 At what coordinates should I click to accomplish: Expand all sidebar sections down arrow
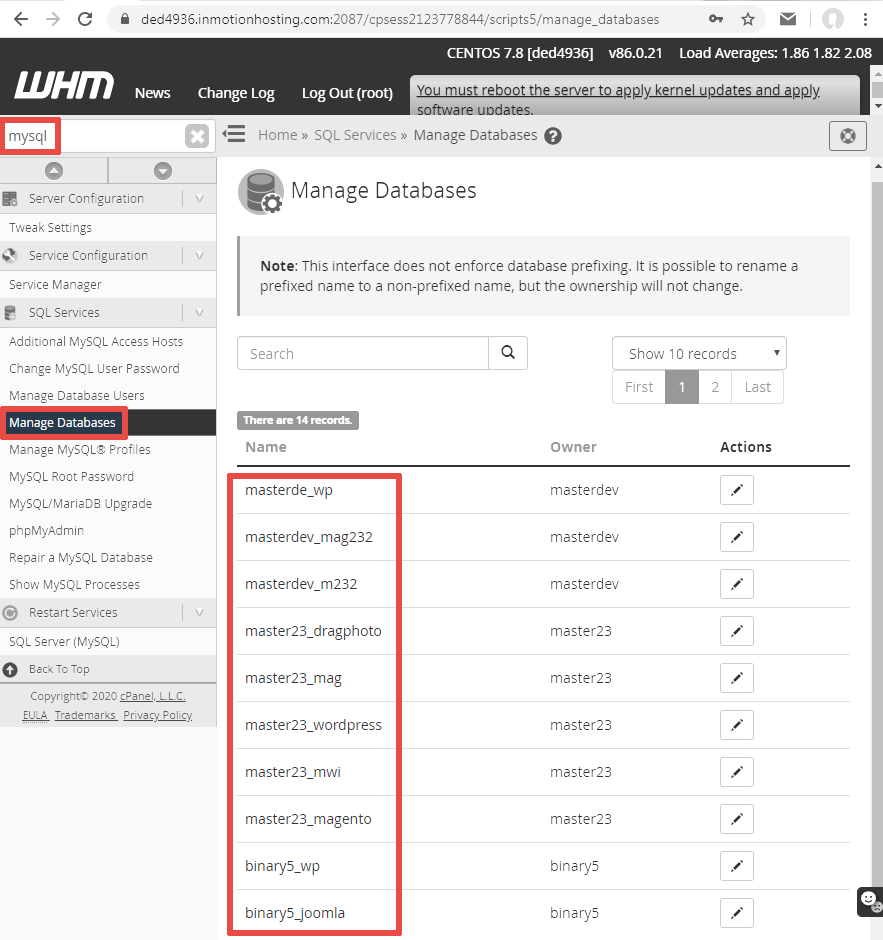pyautogui.click(x=162, y=171)
